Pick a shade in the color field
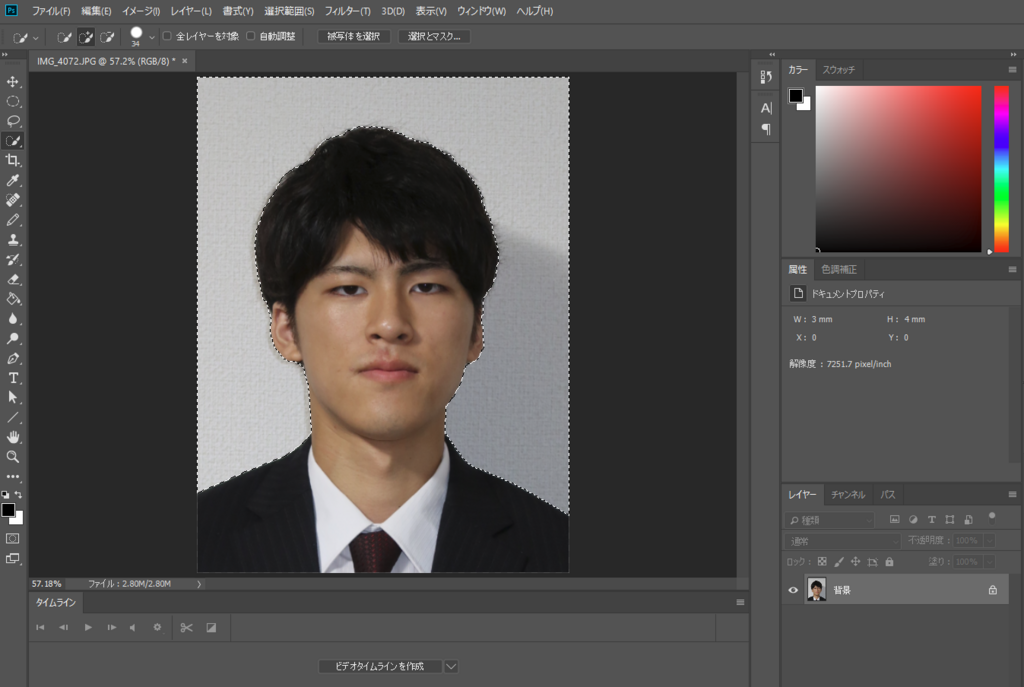 [x=898, y=168]
